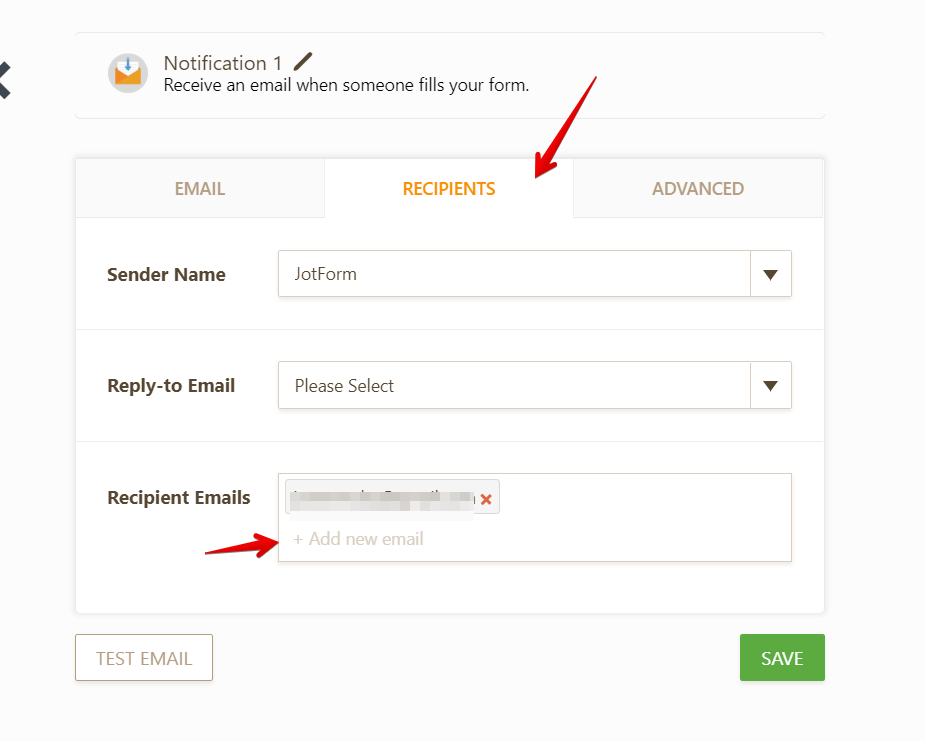Select the existing recipient email chip

(380, 497)
